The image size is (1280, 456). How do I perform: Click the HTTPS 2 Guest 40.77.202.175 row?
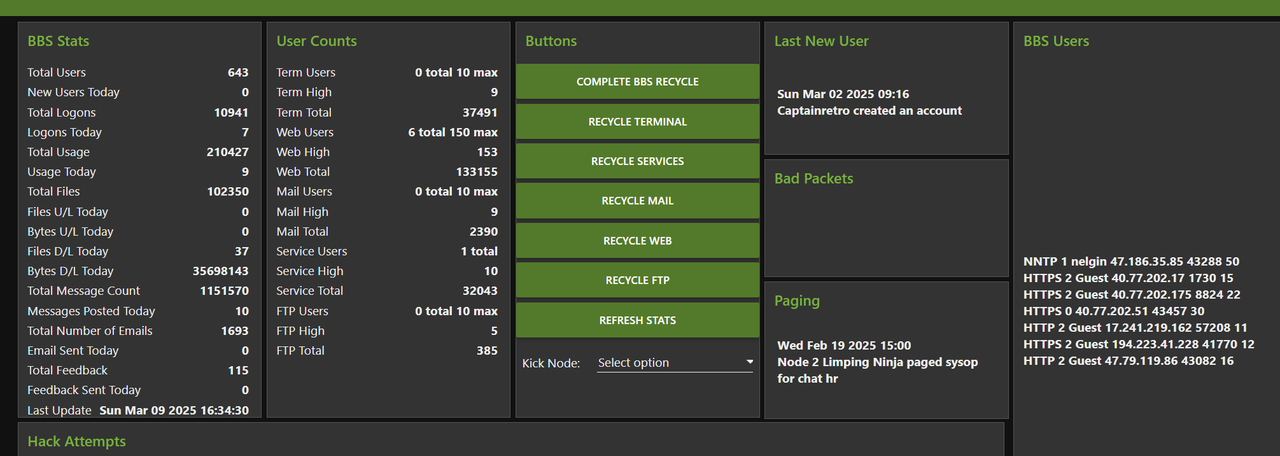tap(1132, 294)
